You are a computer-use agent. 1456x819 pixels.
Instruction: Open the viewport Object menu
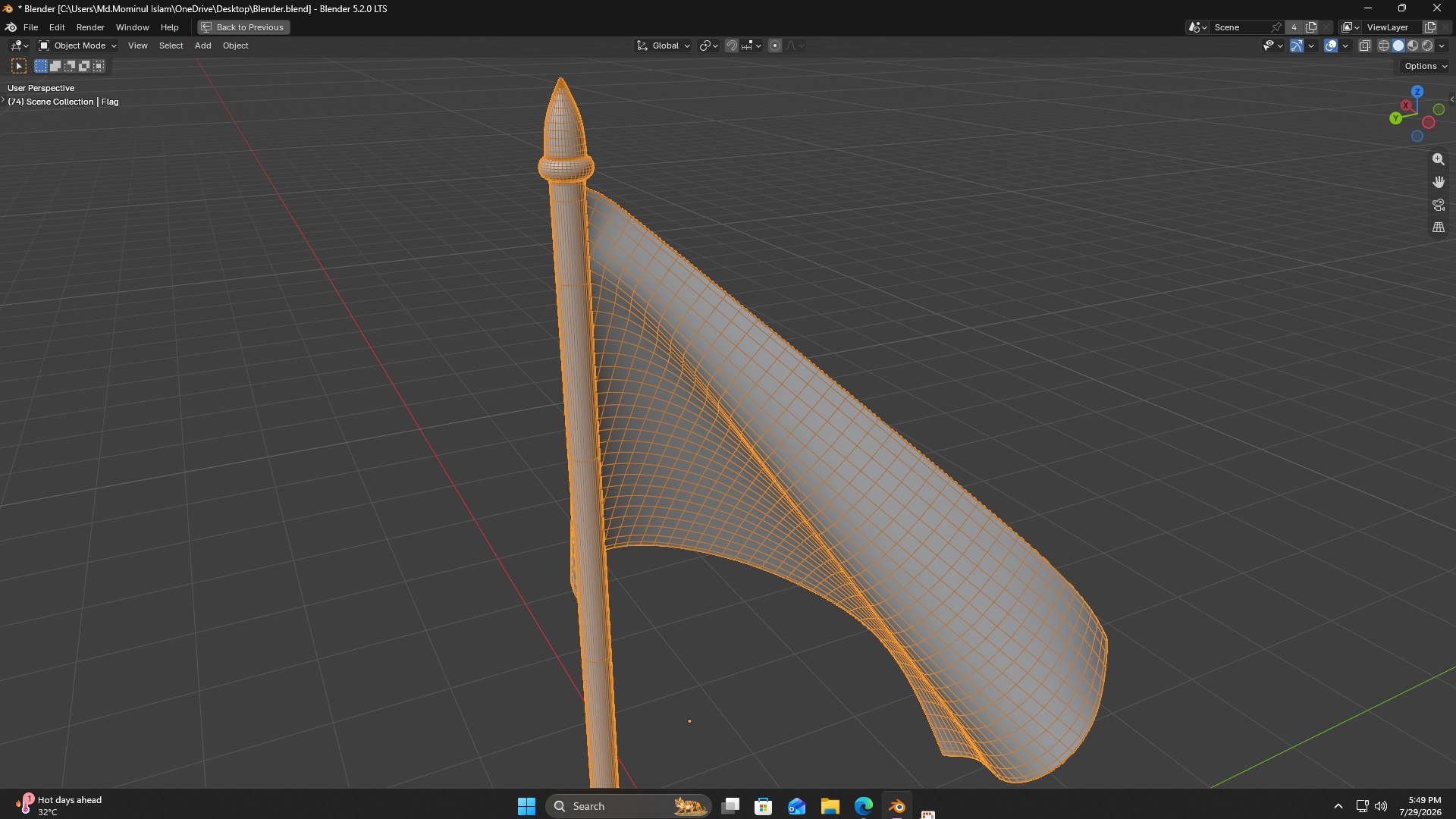[x=235, y=45]
